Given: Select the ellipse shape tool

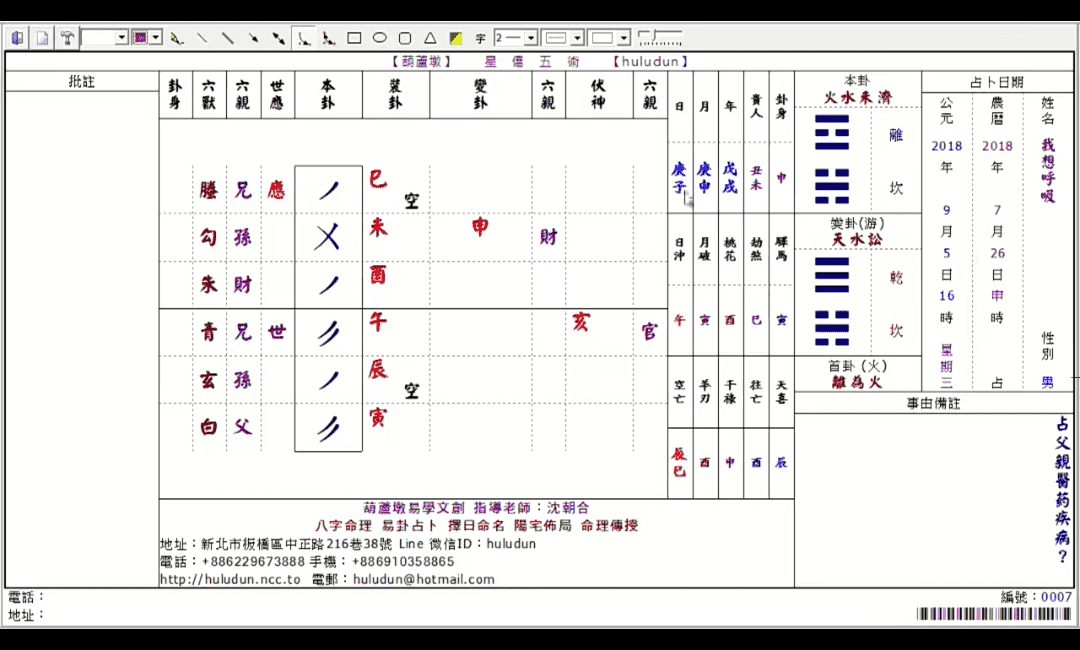Looking at the screenshot, I should coord(380,38).
